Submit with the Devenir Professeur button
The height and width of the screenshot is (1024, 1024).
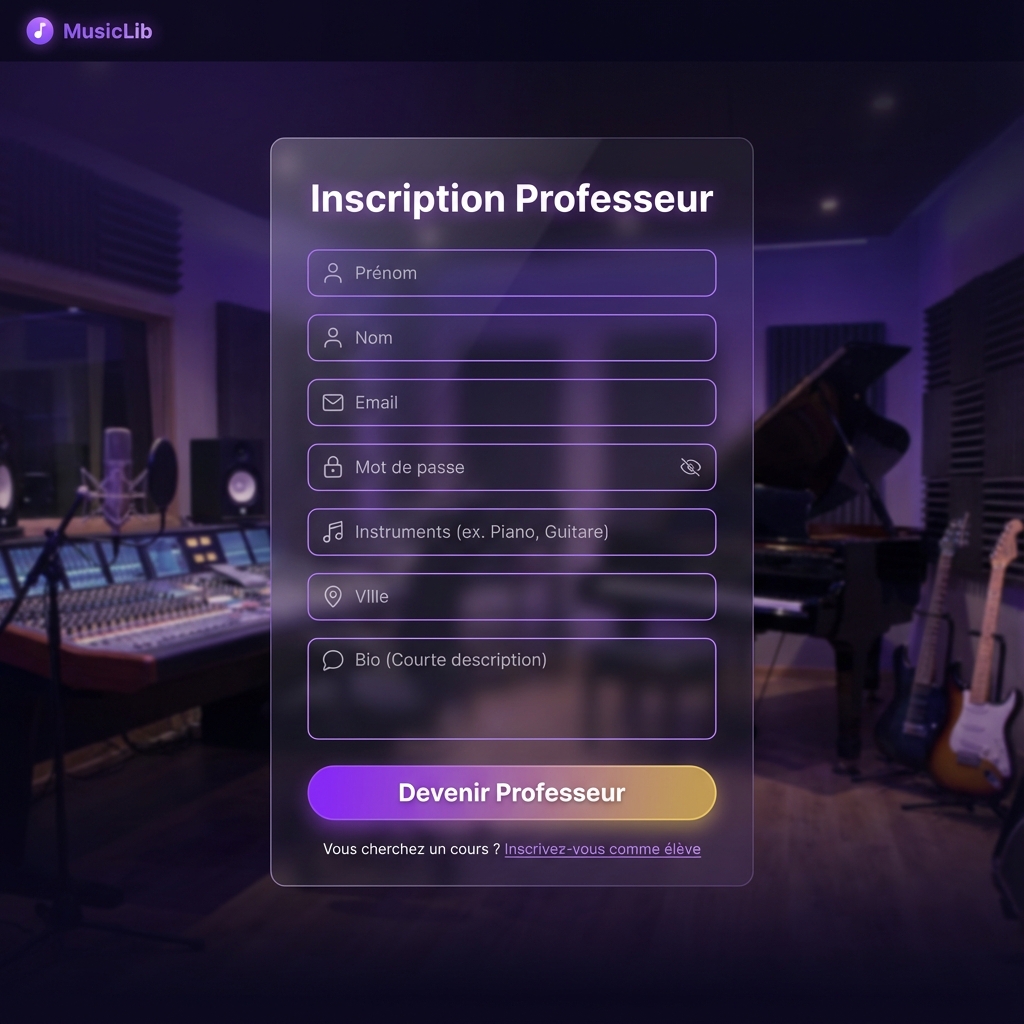[511, 792]
